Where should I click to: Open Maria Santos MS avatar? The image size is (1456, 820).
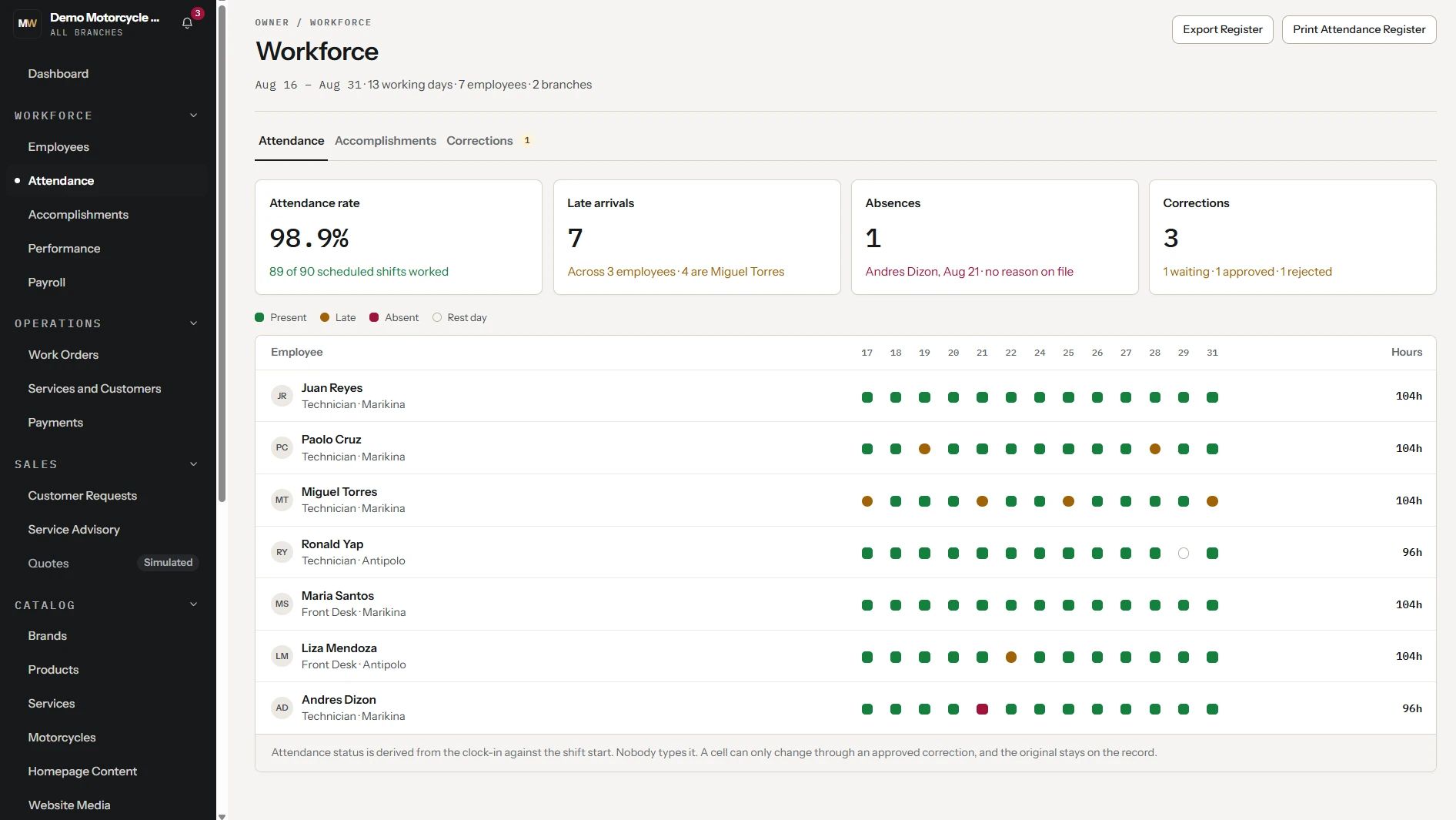[x=282, y=604]
